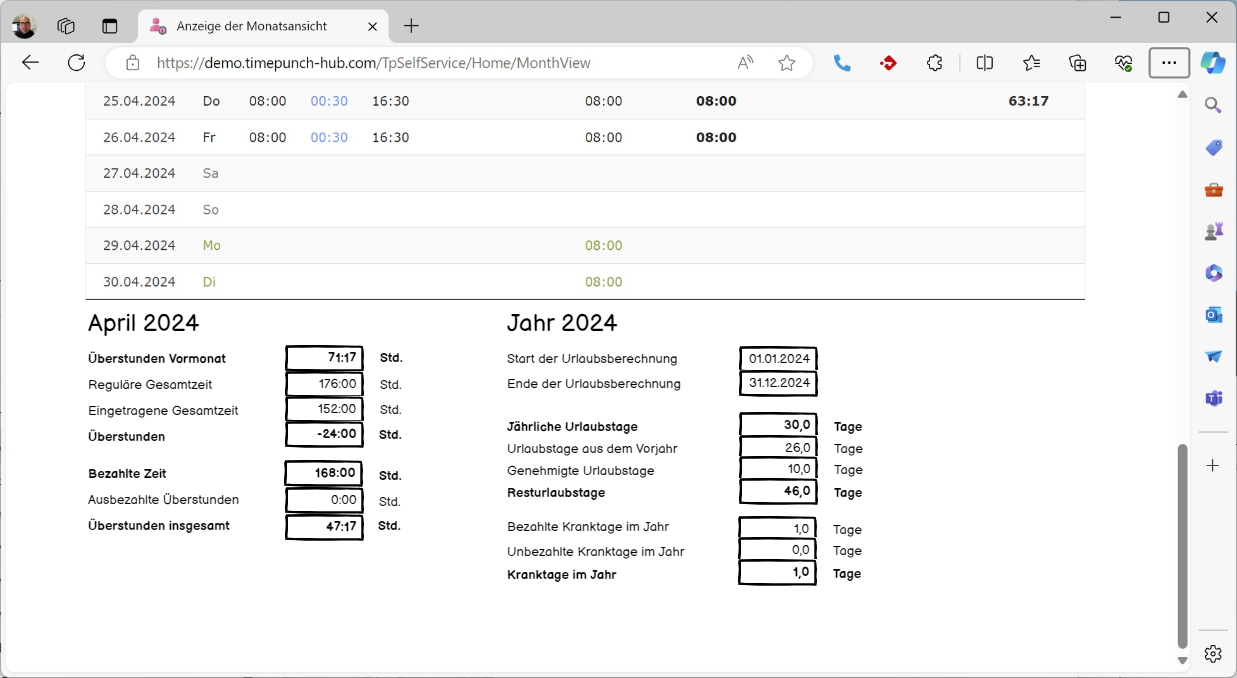Toggle split screen view icon

pos(985,63)
